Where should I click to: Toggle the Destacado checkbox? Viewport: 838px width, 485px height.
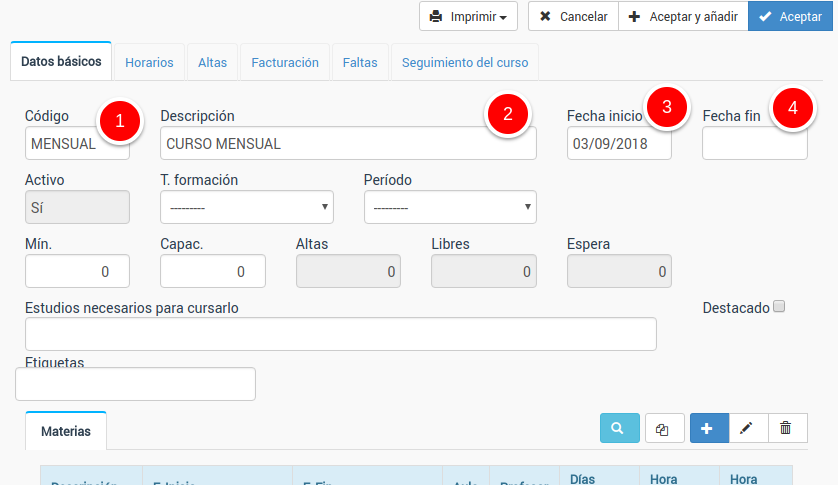[x=779, y=307]
